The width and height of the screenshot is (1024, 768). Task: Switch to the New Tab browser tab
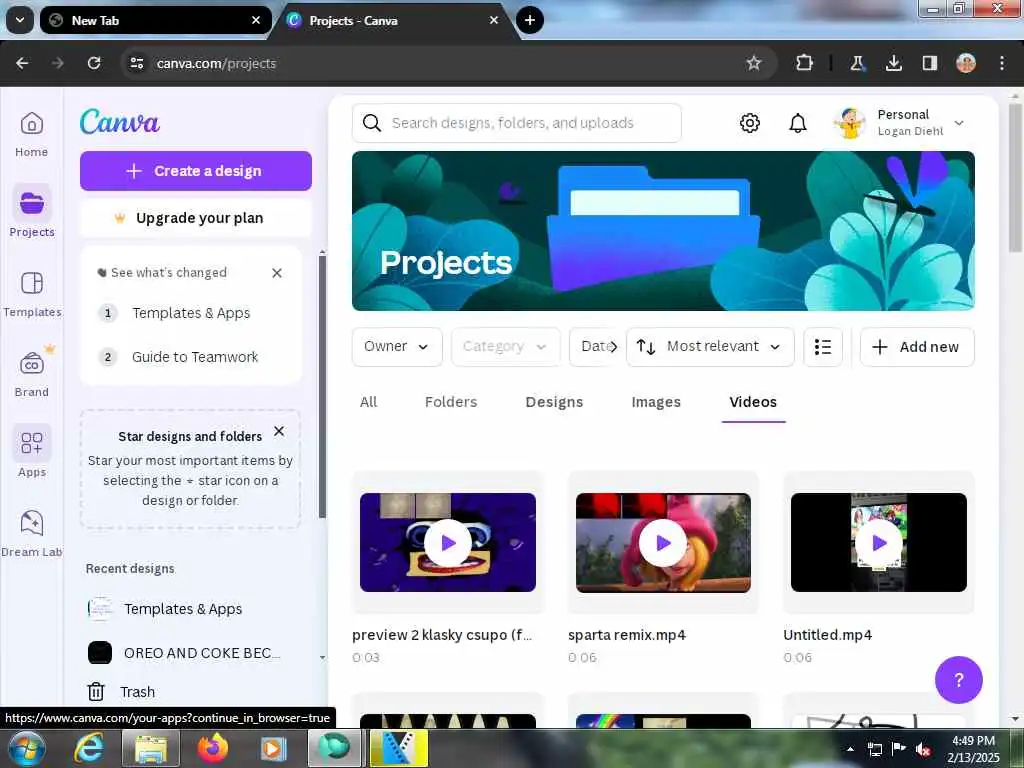(155, 20)
